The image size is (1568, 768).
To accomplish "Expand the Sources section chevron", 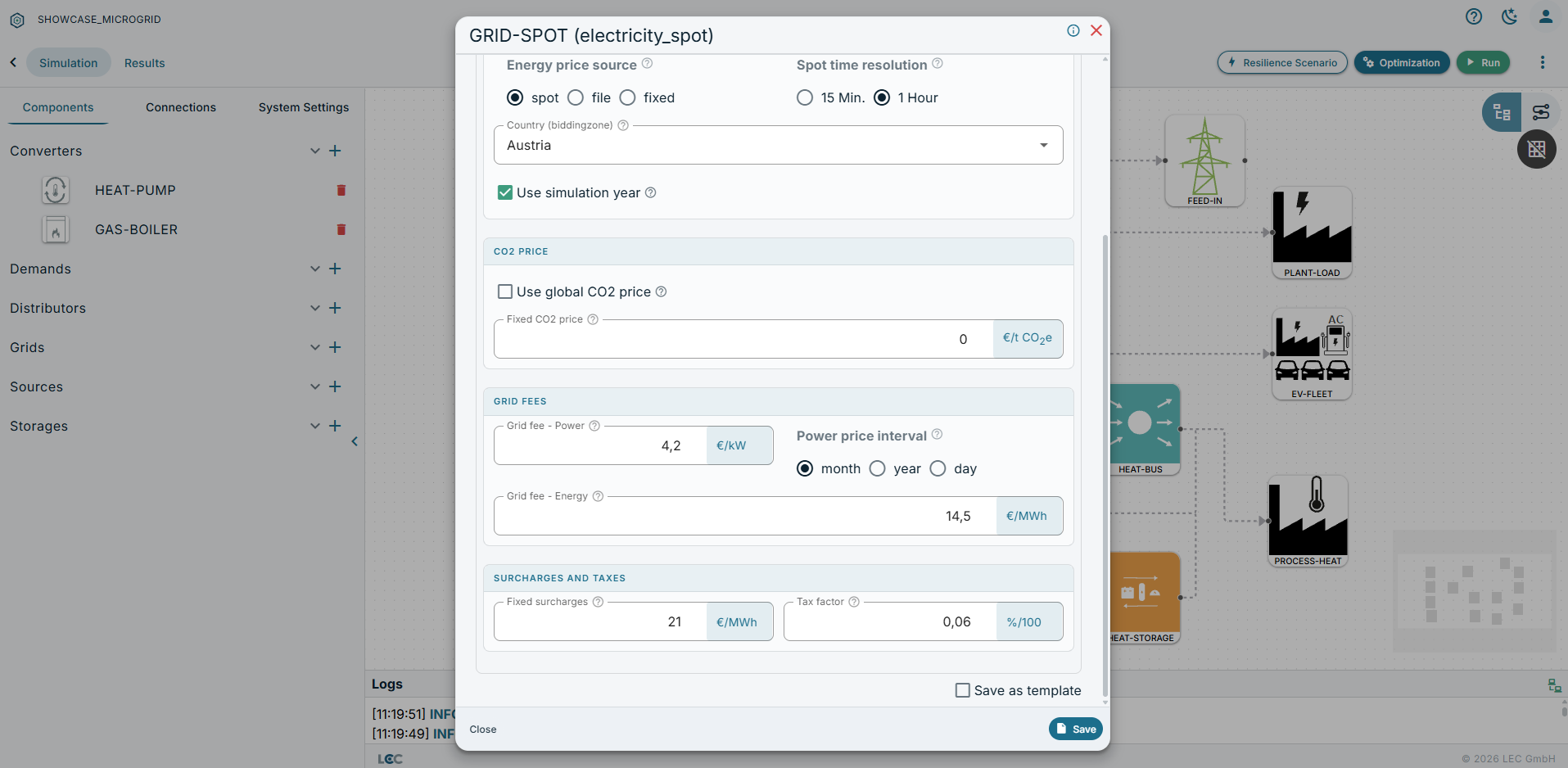I will [315, 386].
